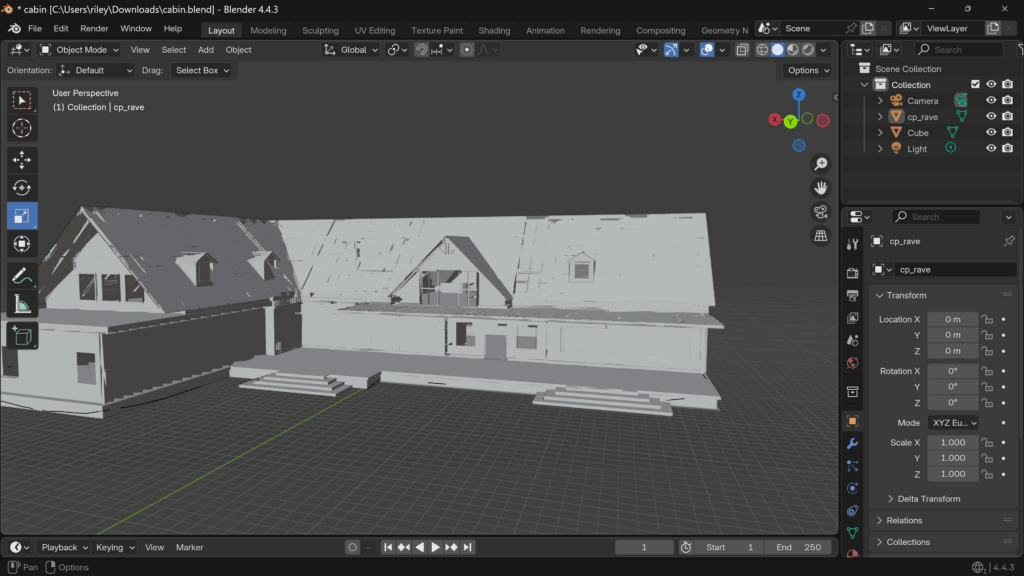Hide cp_rave in viewport via eye icon
Image resolution: width=1024 pixels, height=576 pixels.
991,116
